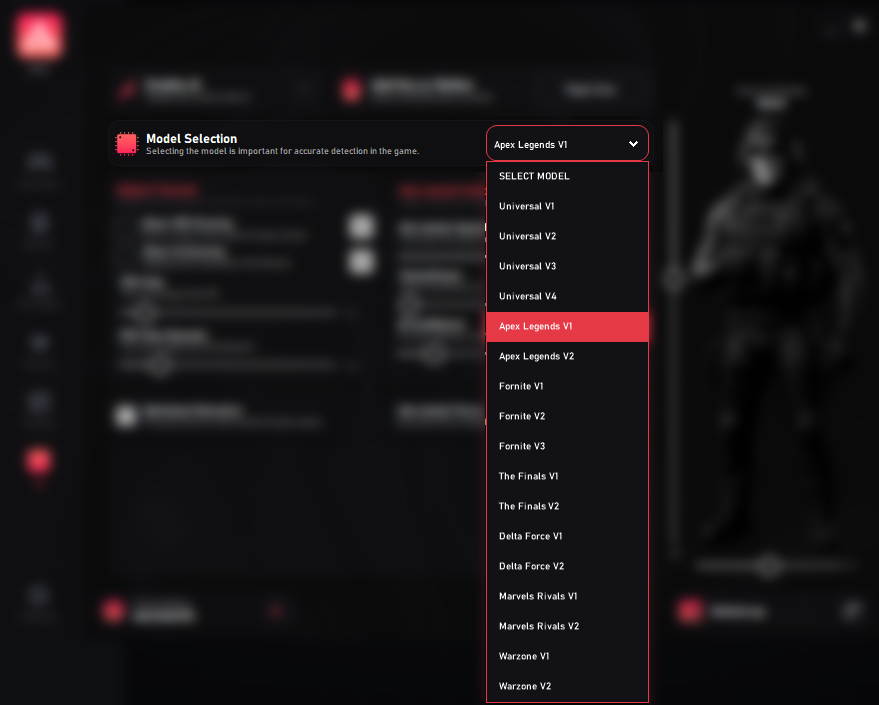Choose Marvels Rivals V1 model

point(567,596)
